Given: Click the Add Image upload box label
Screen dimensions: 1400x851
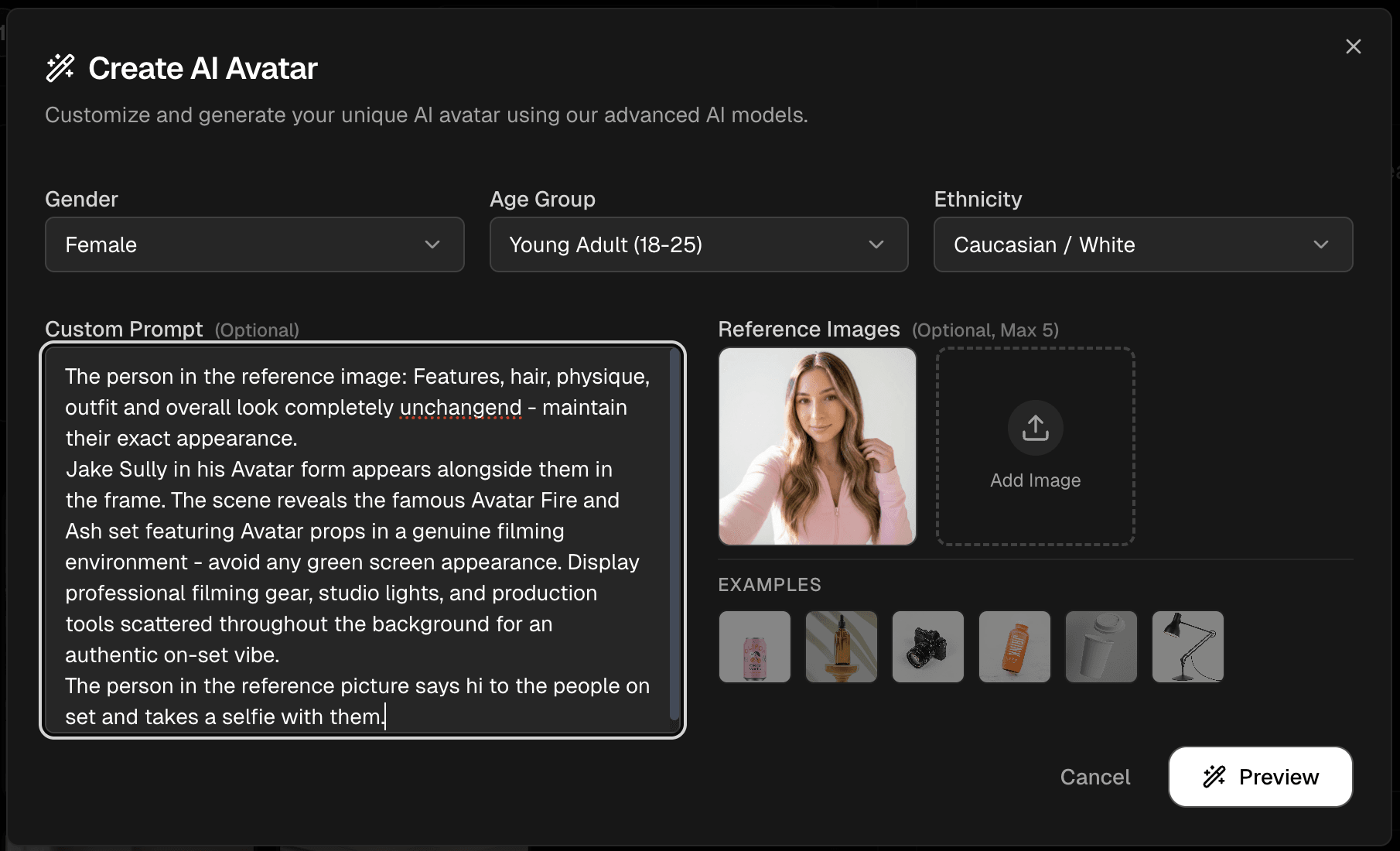Looking at the screenshot, I should [1035, 480].
